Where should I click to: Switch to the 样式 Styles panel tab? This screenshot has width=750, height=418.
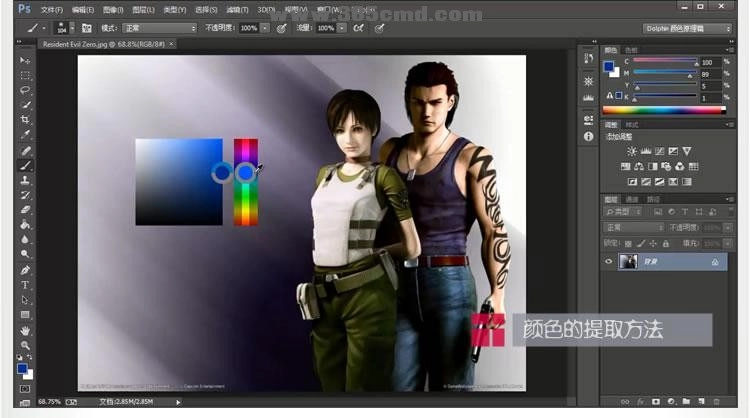click(632, 125)
